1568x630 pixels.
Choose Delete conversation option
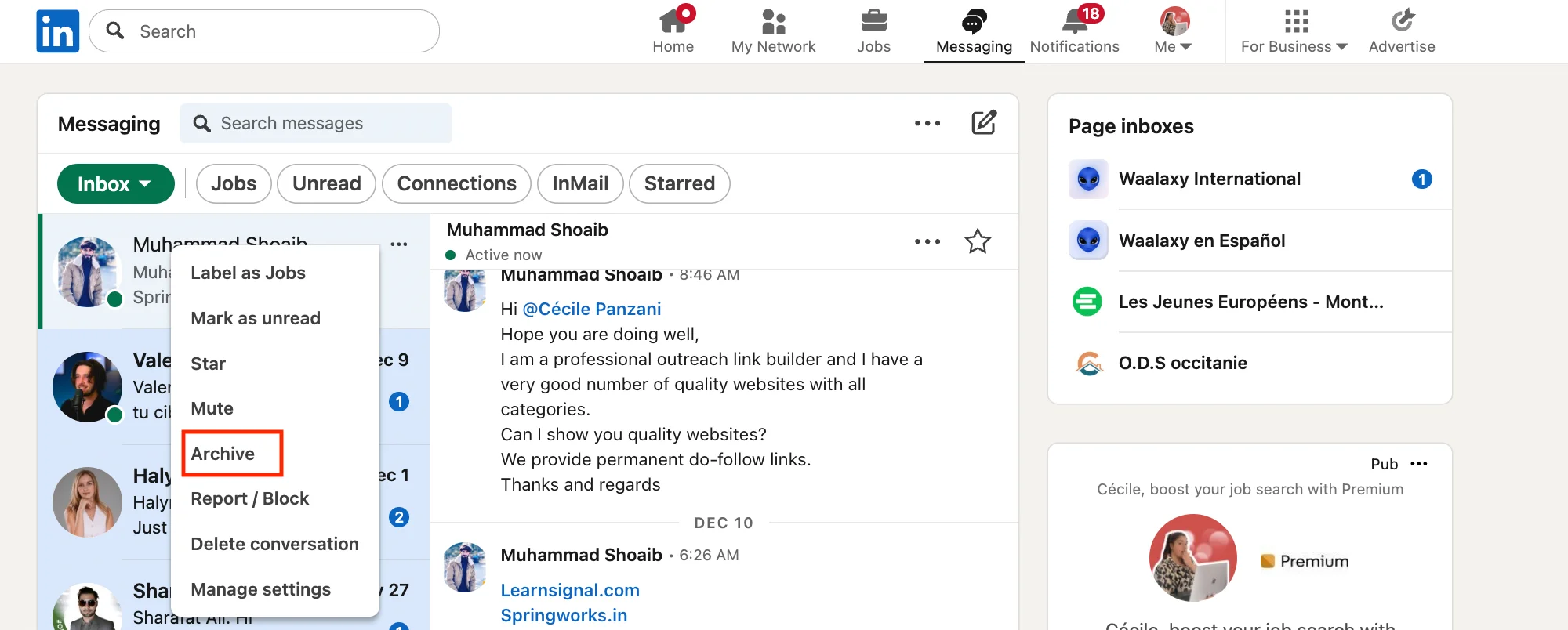pos(274,544)
